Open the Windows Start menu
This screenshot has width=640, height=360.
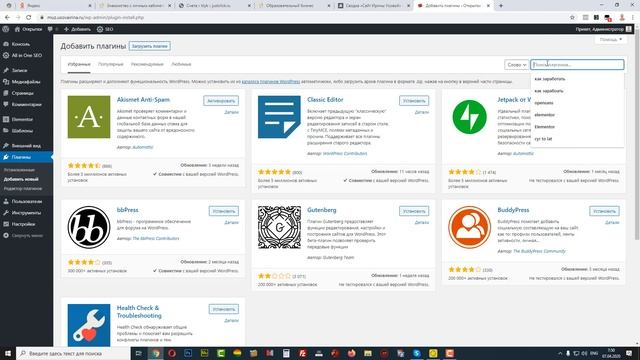7,353
